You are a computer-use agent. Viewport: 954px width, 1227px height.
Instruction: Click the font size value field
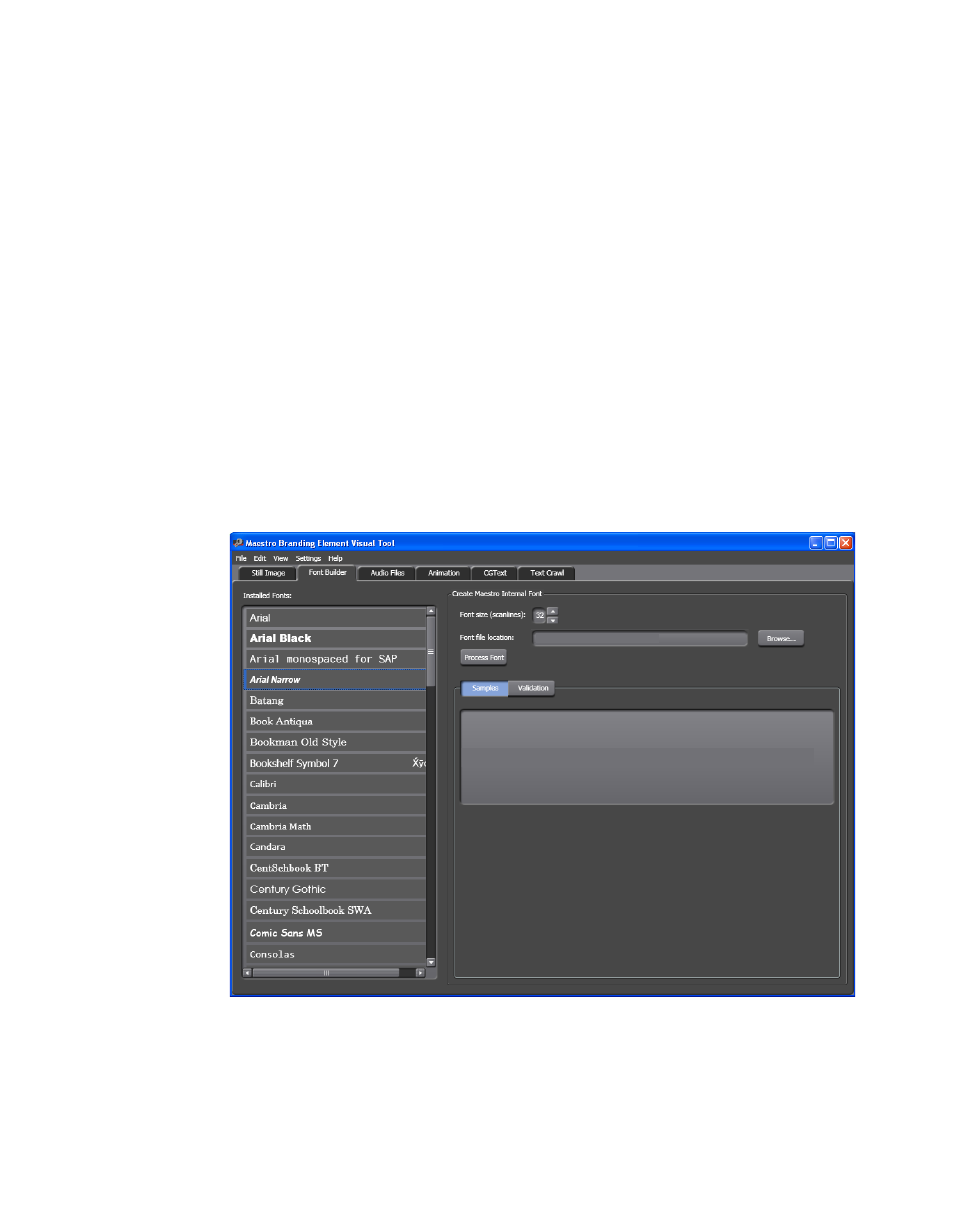coord(540,616)
